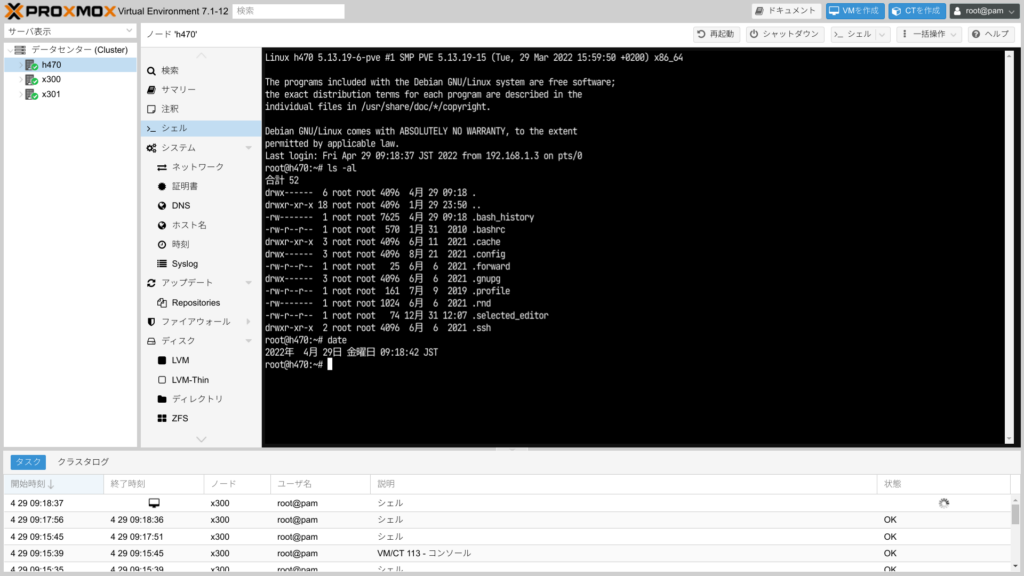Click the 状態 column header
The image size is (1024, 576).
[x=944, y=484]
